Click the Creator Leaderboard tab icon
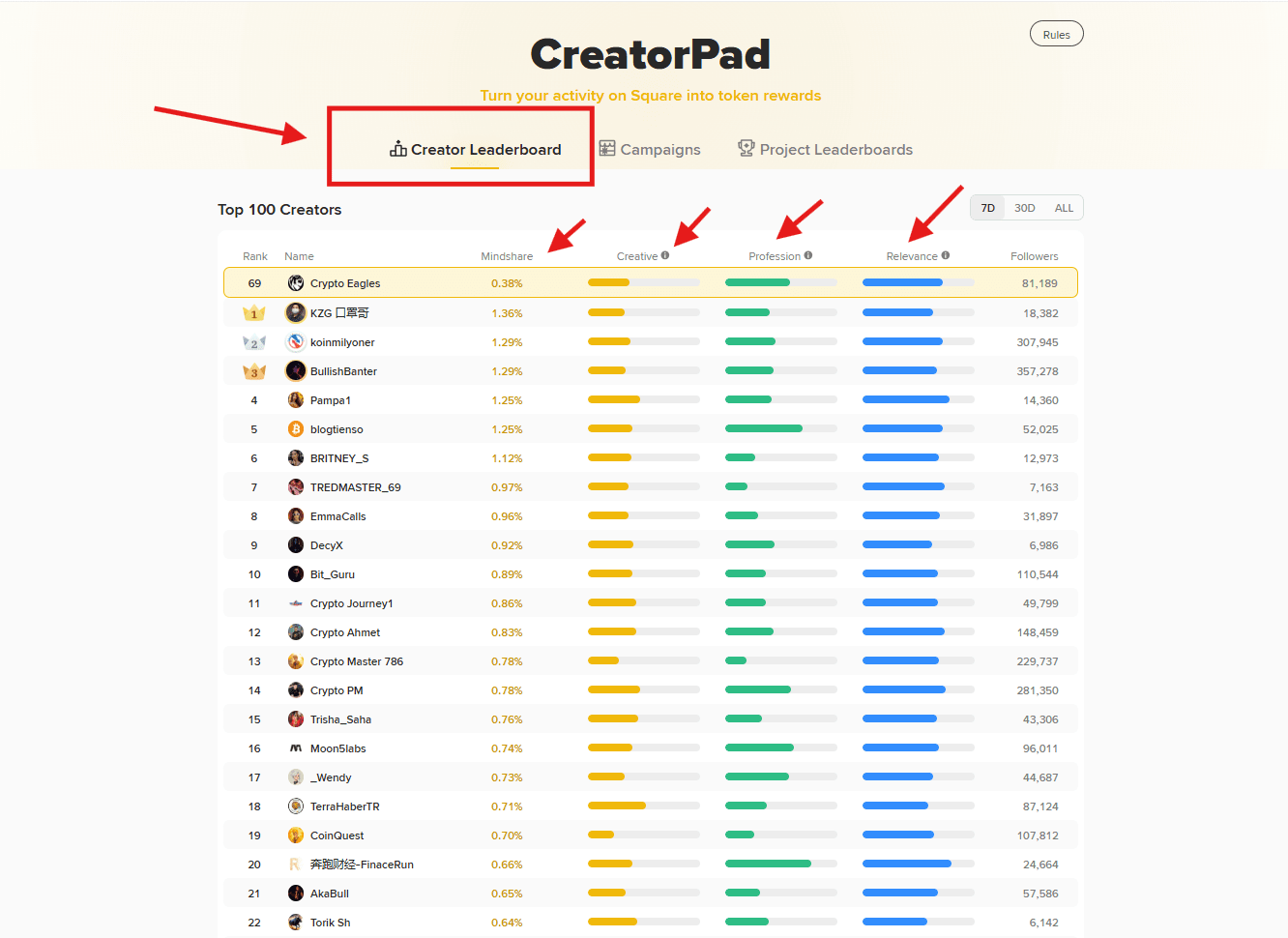This screenshot has height=938, width=1288. click(397, 149)
